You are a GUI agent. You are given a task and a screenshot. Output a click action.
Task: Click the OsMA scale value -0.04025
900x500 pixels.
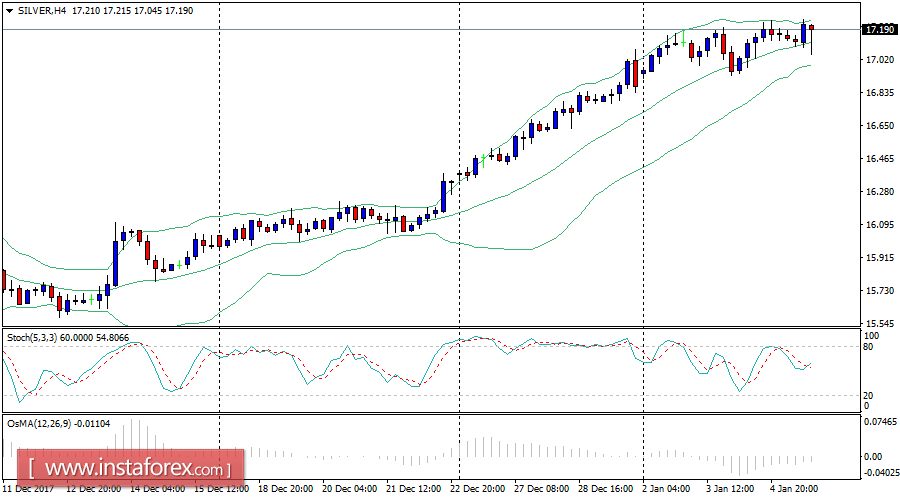[881, 473]
